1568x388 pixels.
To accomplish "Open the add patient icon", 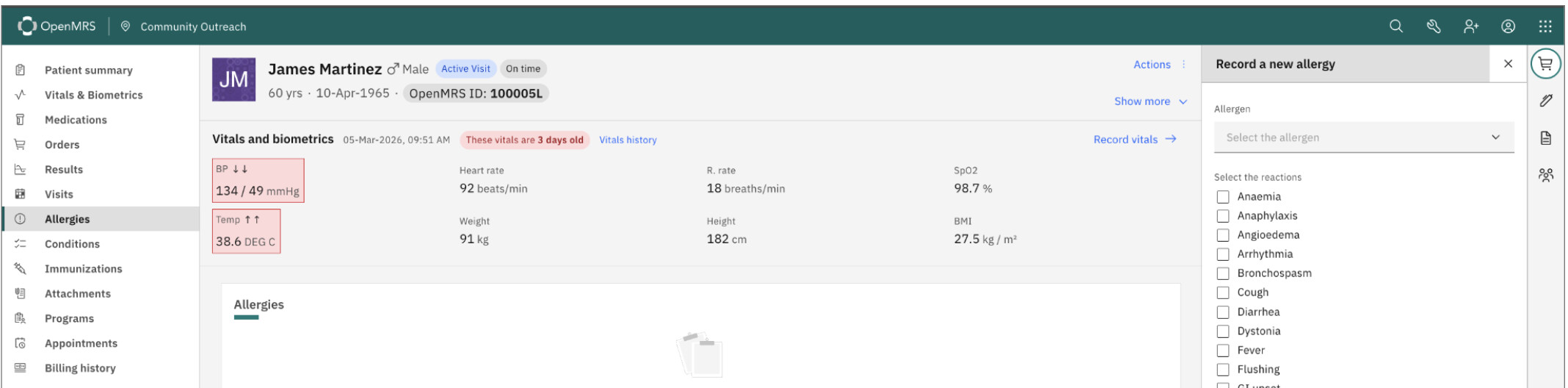I will point(1470,26).
